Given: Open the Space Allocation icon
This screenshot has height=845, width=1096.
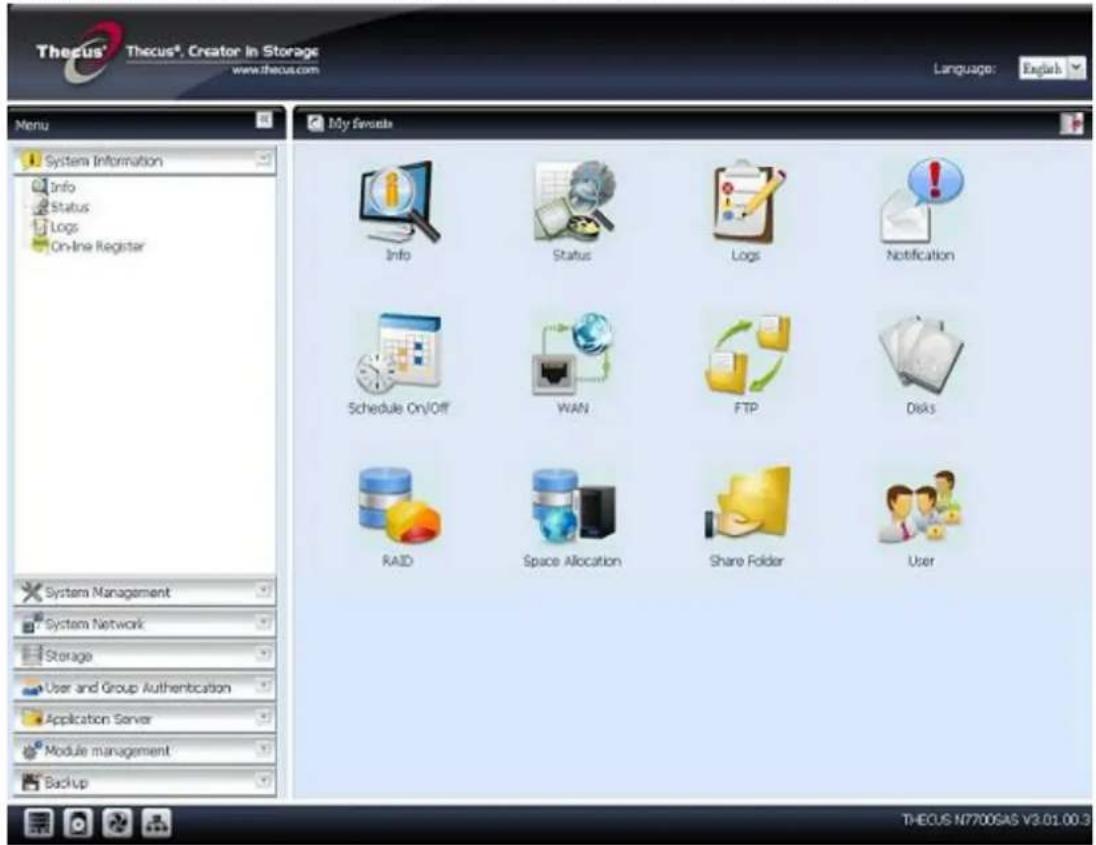Looking at the screenshot, I should click(571, 510).
